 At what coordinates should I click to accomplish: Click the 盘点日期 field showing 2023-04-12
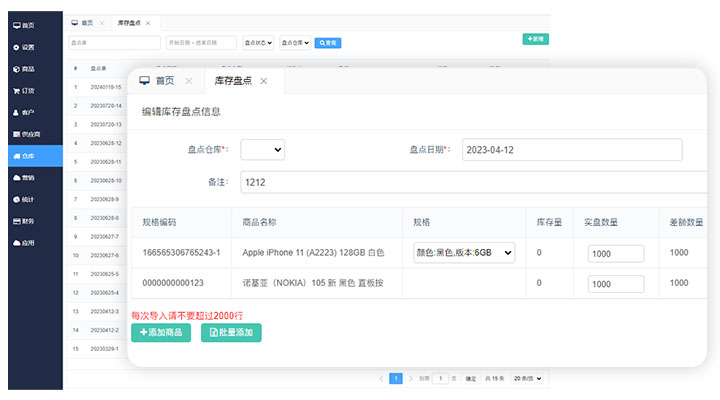pyautogui.click(x=571, y=150)
